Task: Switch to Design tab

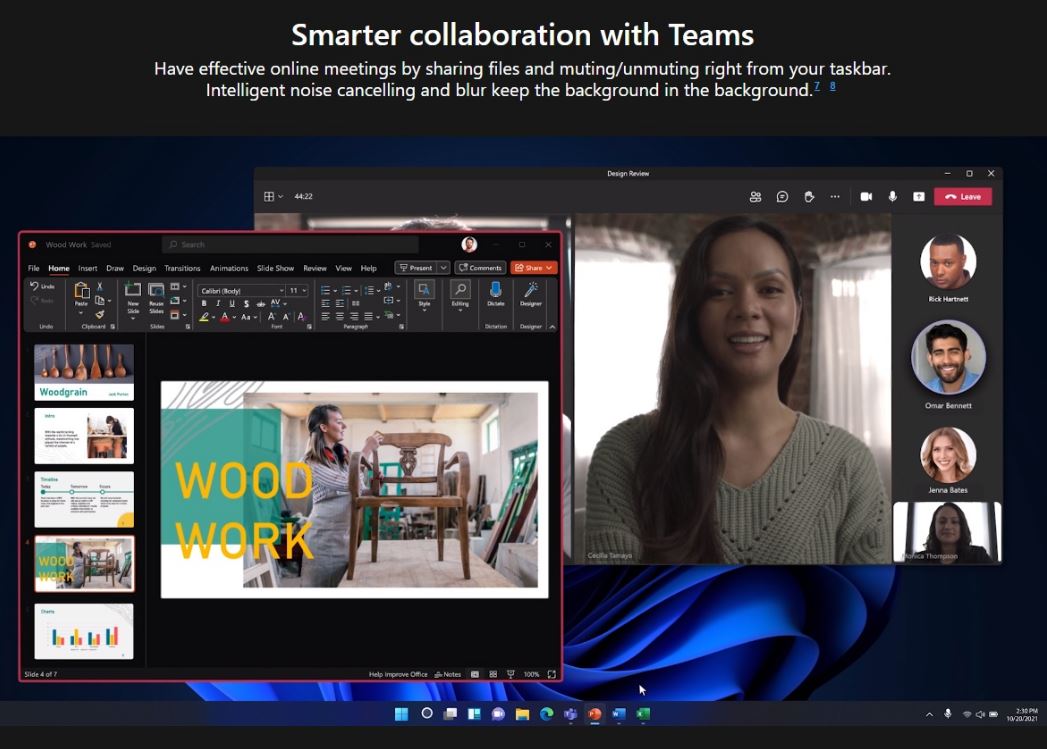Action: click(144, 268)
